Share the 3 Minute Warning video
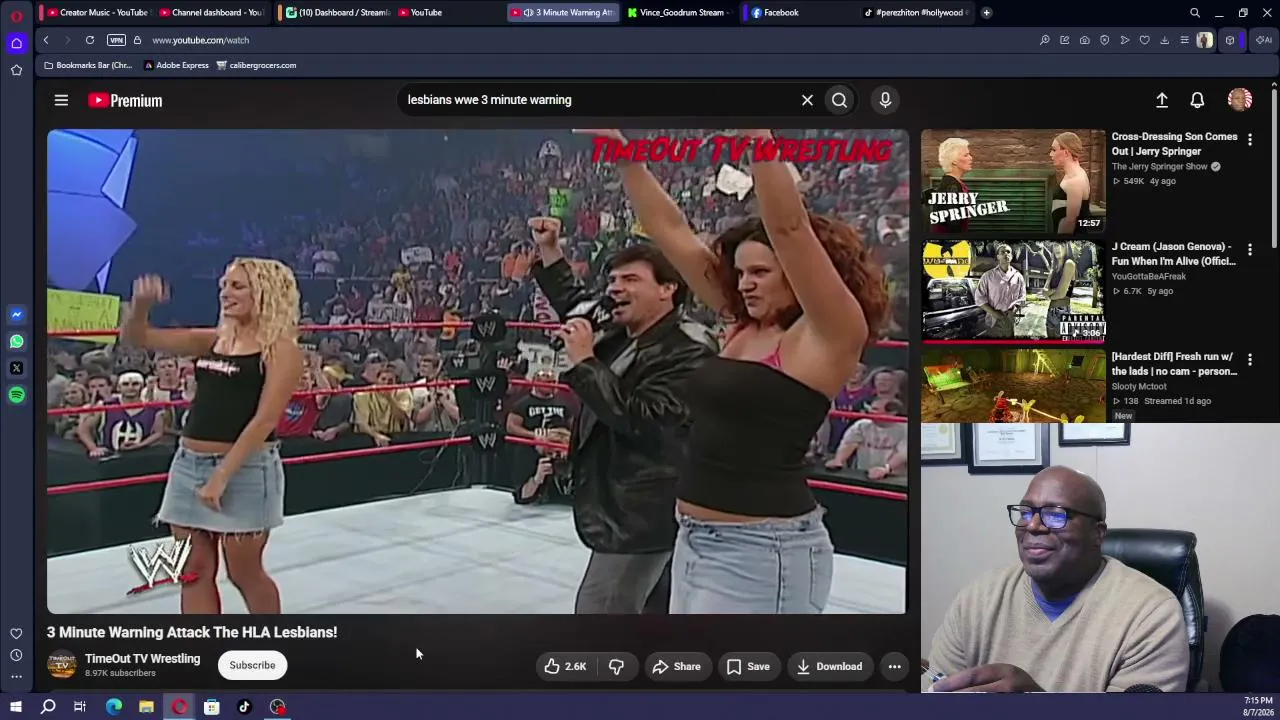The height and width of the screenshot is (720, 1280). (677, 666)
